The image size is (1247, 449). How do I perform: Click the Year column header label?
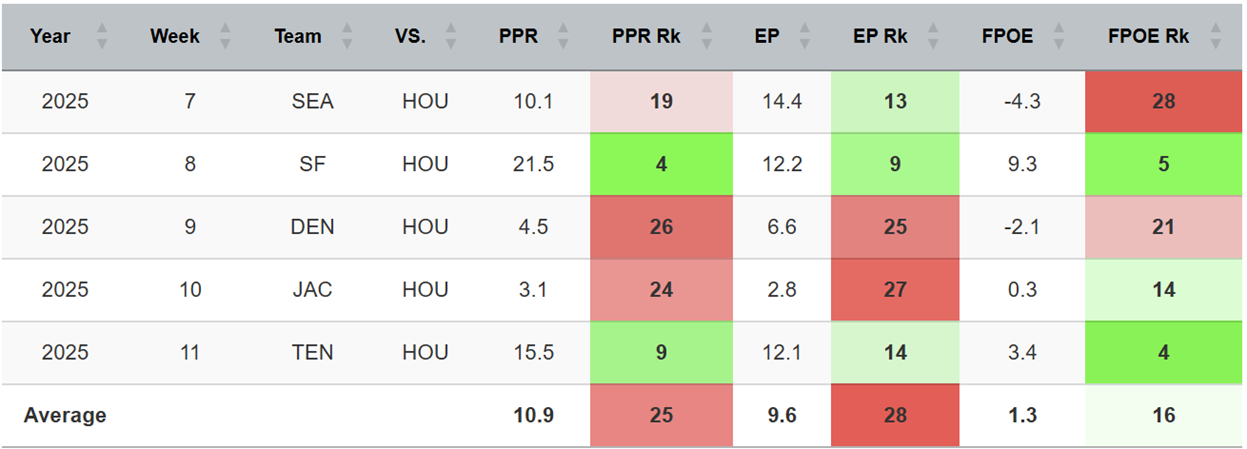[50, 37]
